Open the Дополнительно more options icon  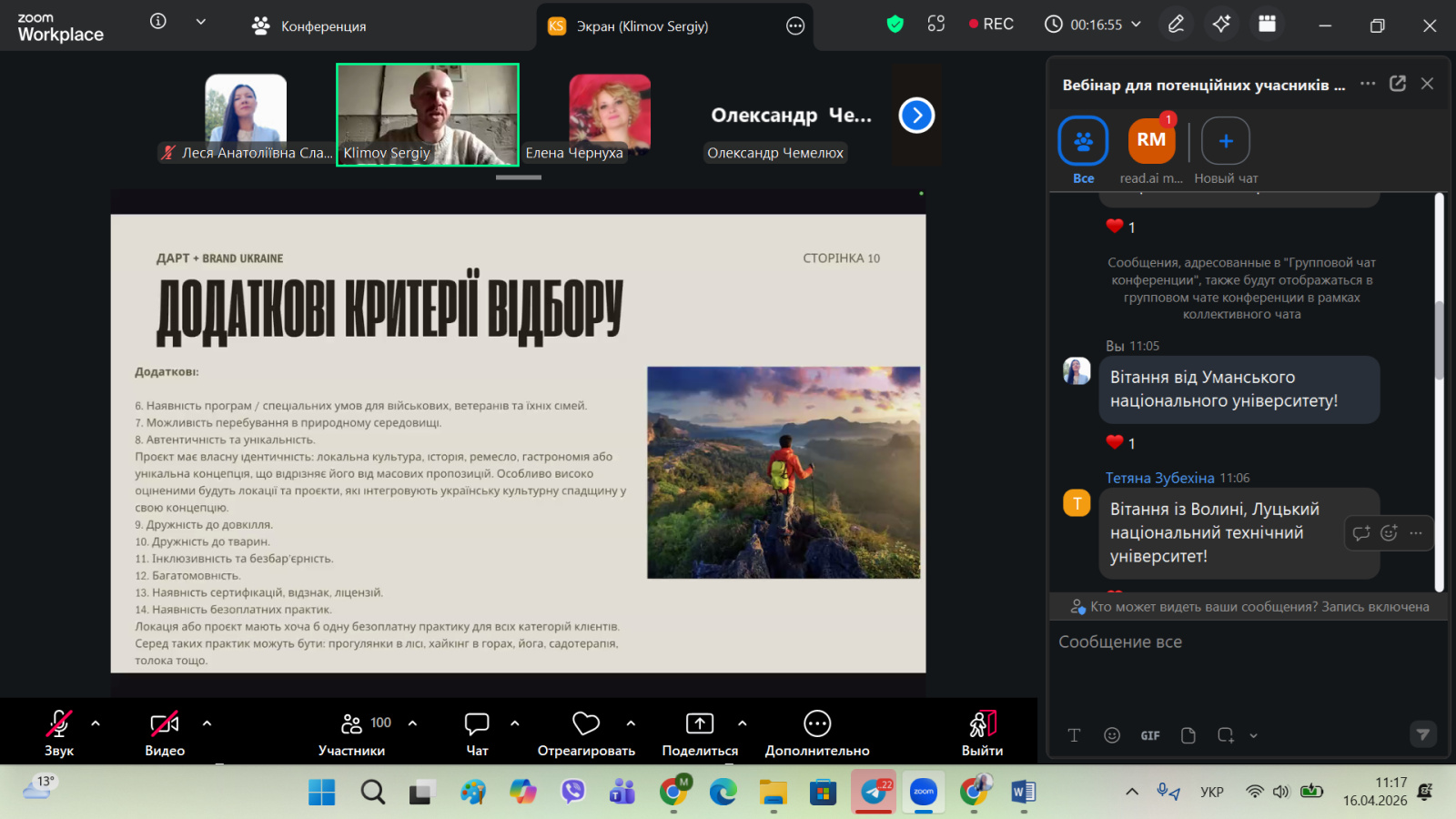click(x=817, y=724)
